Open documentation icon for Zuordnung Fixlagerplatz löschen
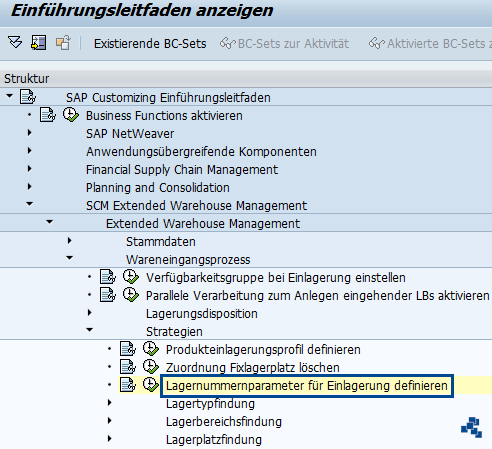The image size is (492, 449). point(128,367)
